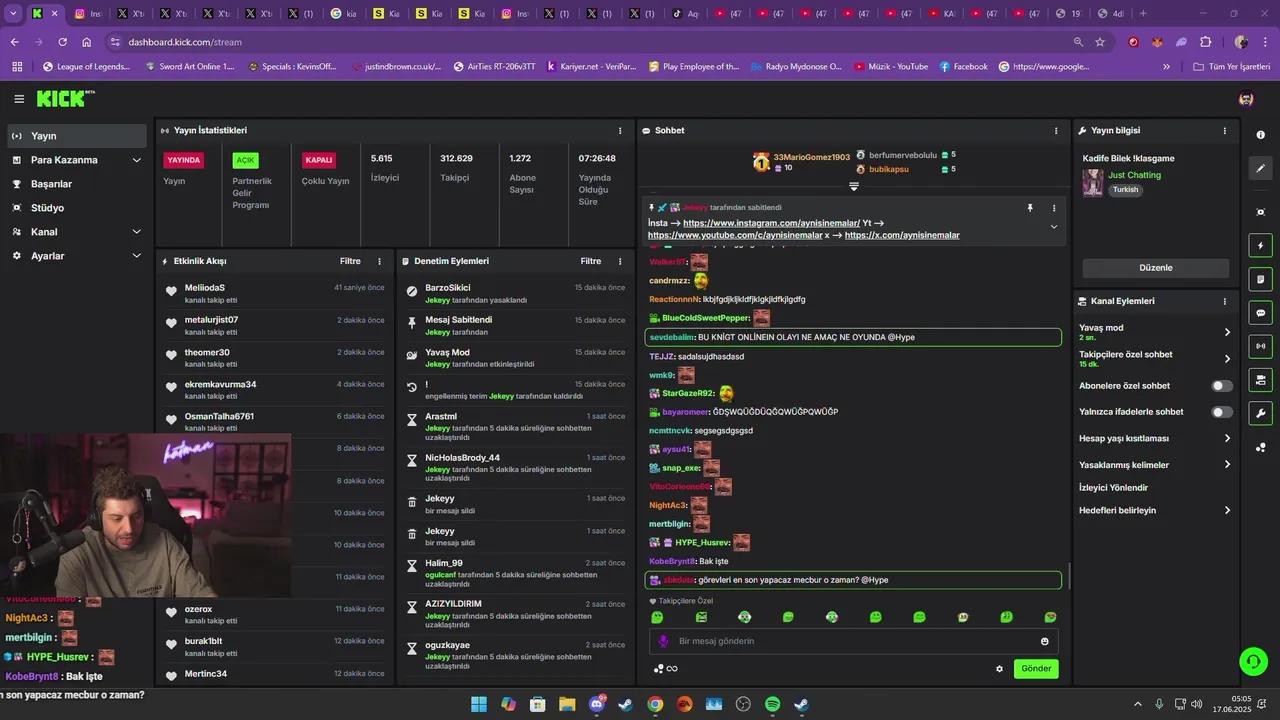Open the x.com/aynisinemalar link

[902, 235]
